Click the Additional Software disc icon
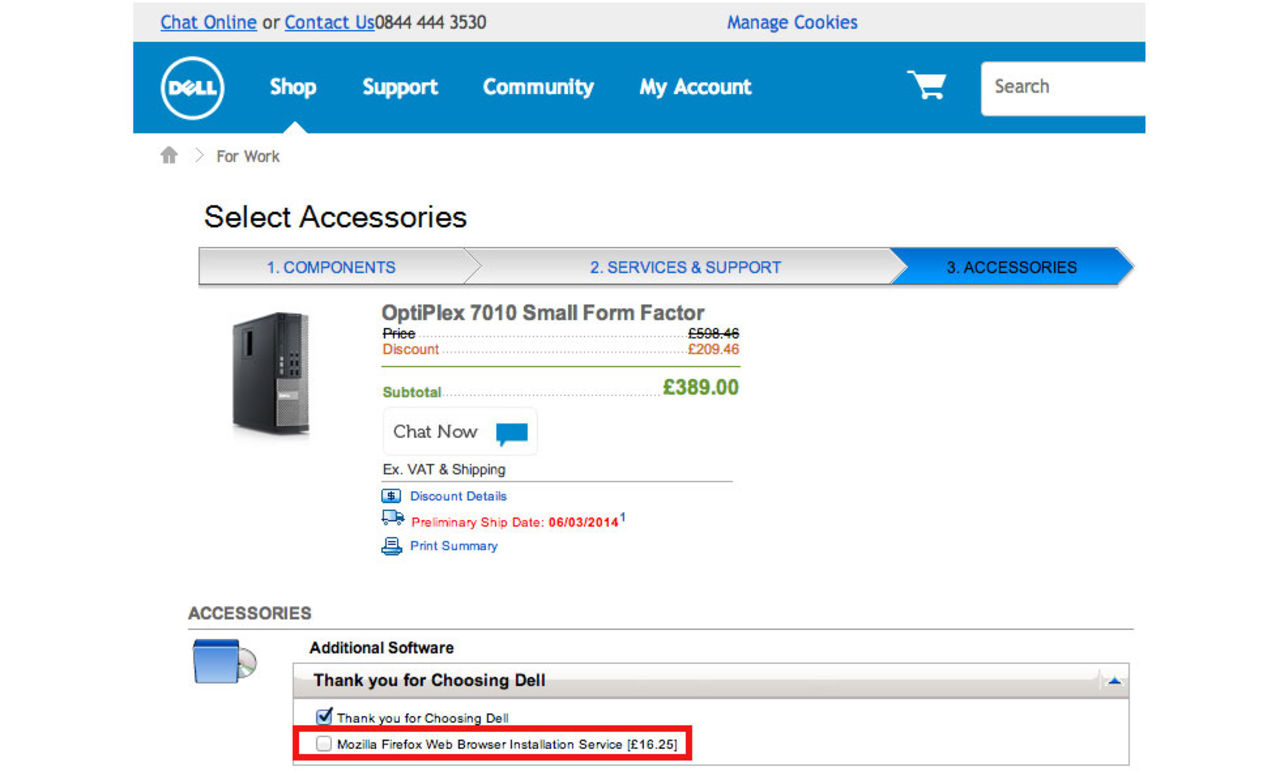The width and height of the screenshot is (1280, 771). tap(224, 661)
